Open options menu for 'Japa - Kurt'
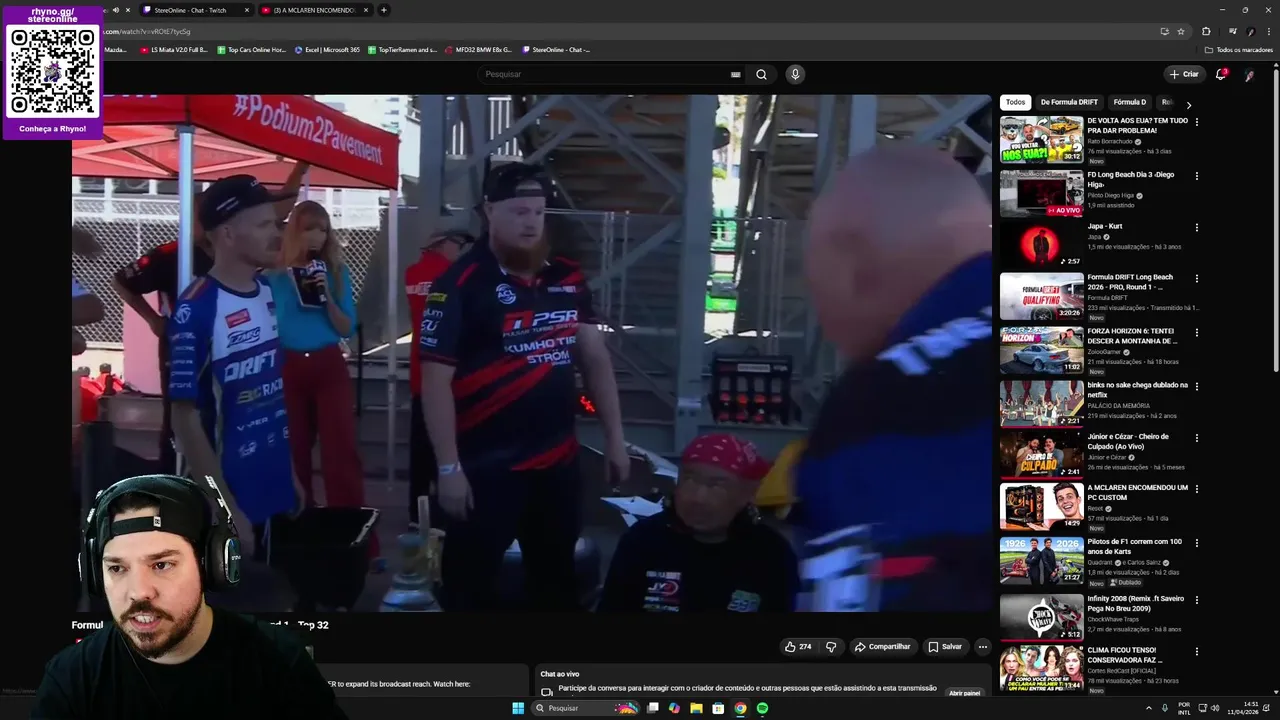 point(1196,228)
